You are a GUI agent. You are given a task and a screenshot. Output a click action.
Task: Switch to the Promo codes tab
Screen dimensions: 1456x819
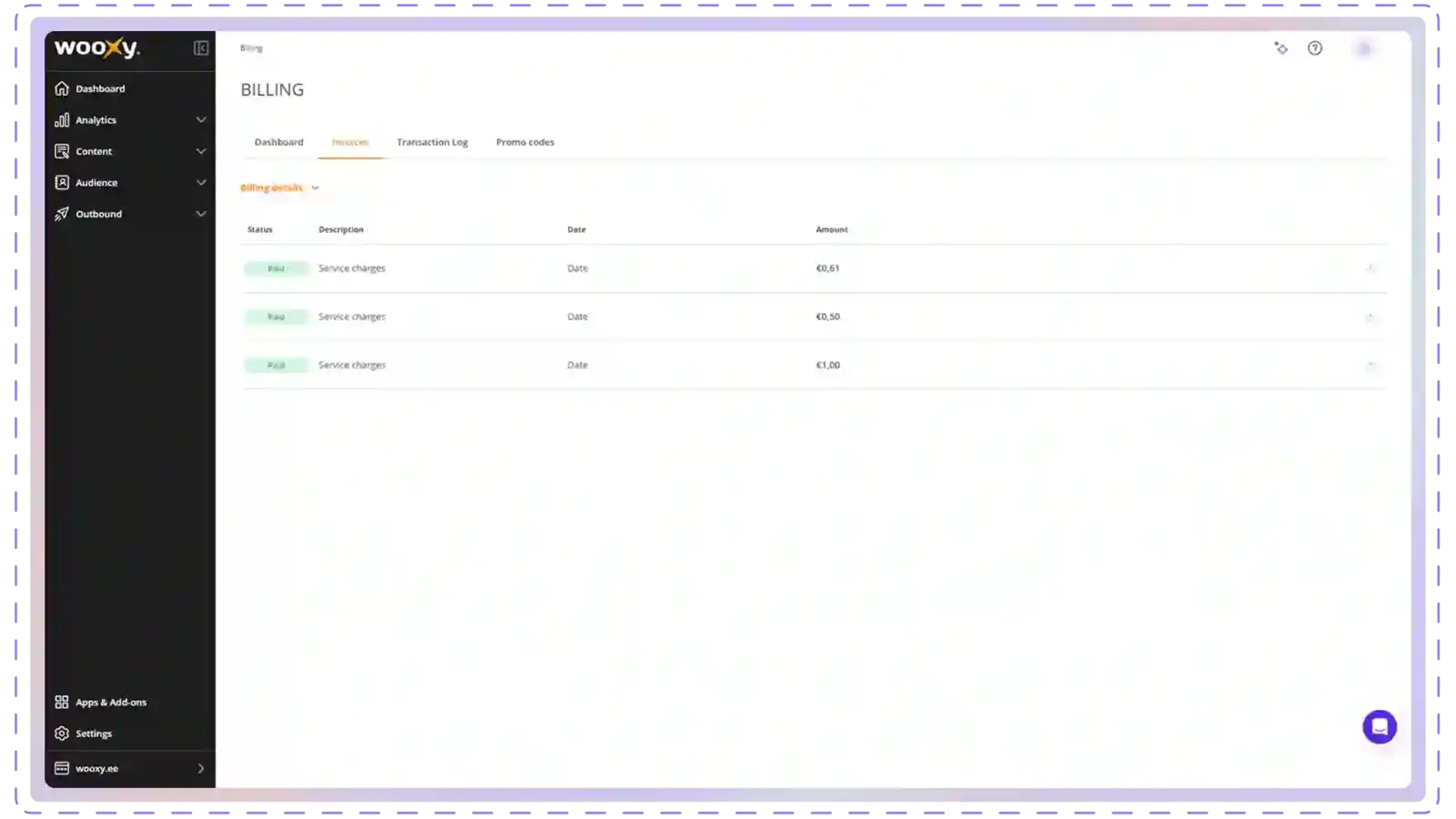[525, 142]
